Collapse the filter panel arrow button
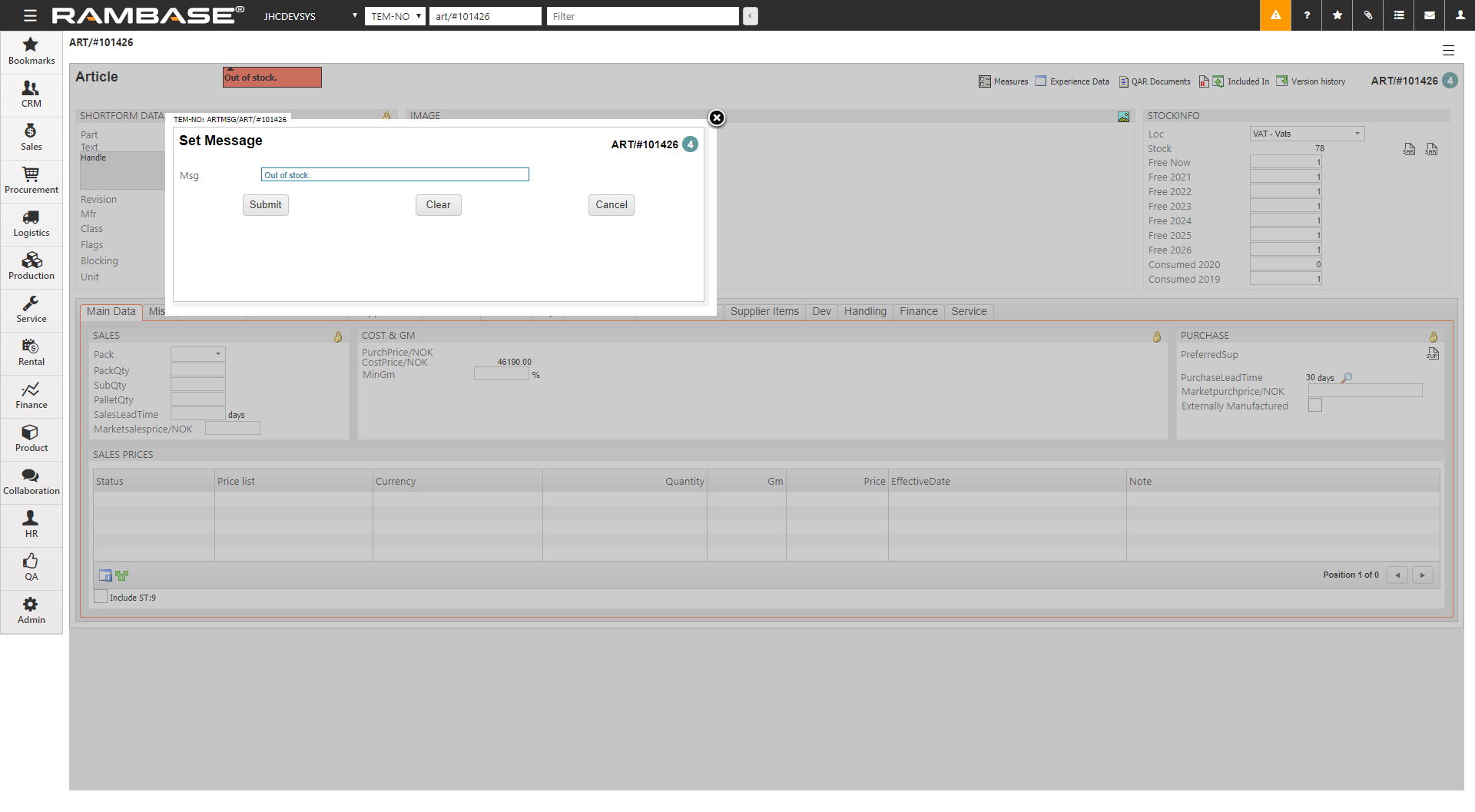Viewport: 1475px width, 812px height. pyautogui.click(x=751, y=16)
